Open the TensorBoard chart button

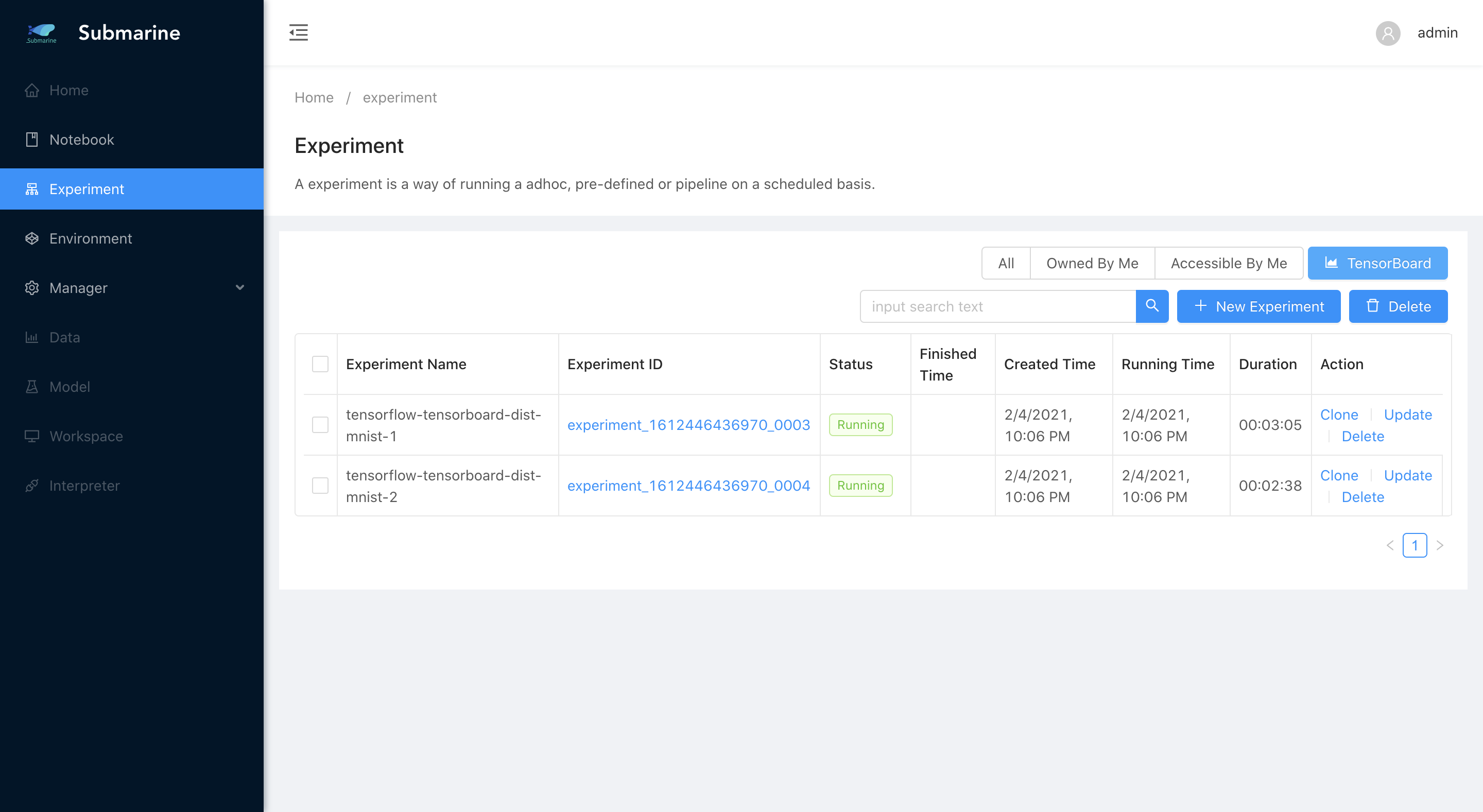[1377, 263]
